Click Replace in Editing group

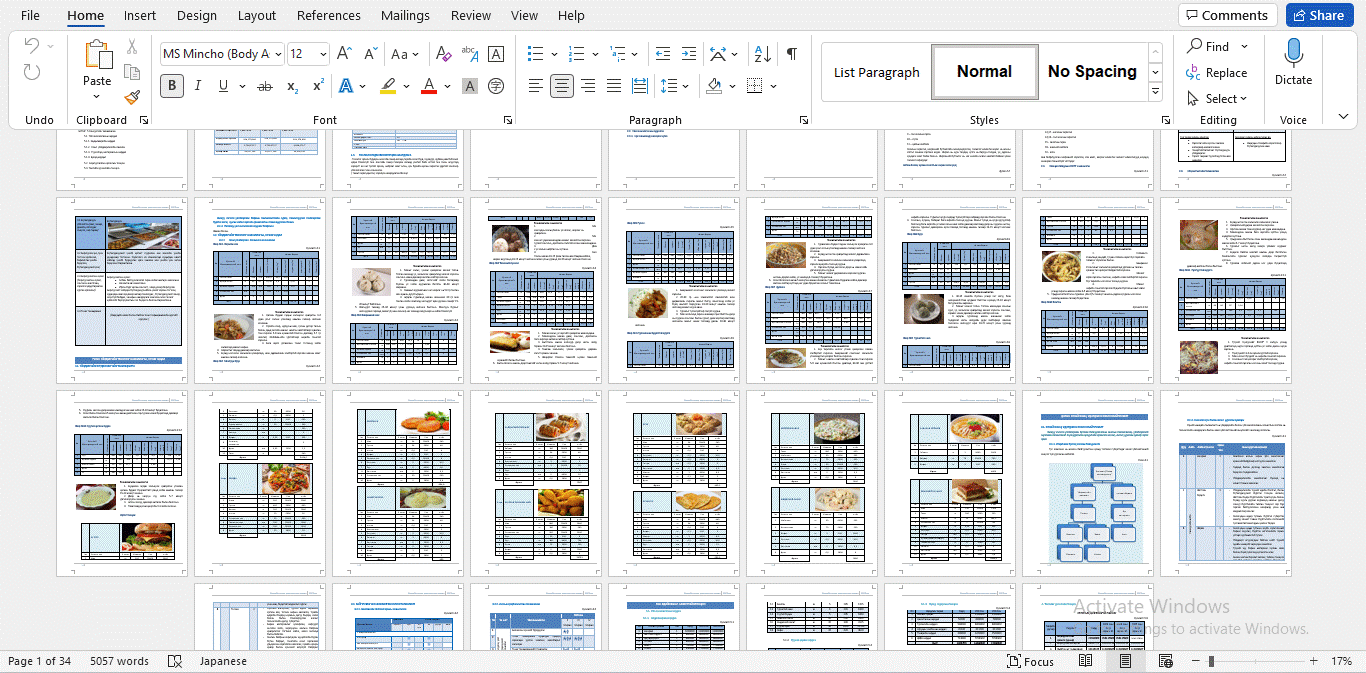(x=1217, y=72)
